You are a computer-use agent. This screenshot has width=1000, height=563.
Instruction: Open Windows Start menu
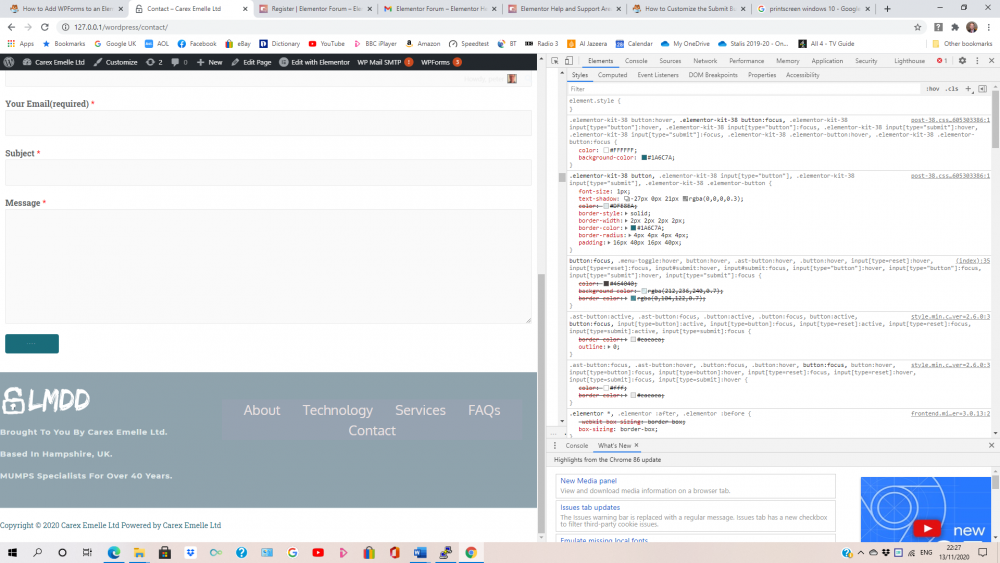click(12, 552)
